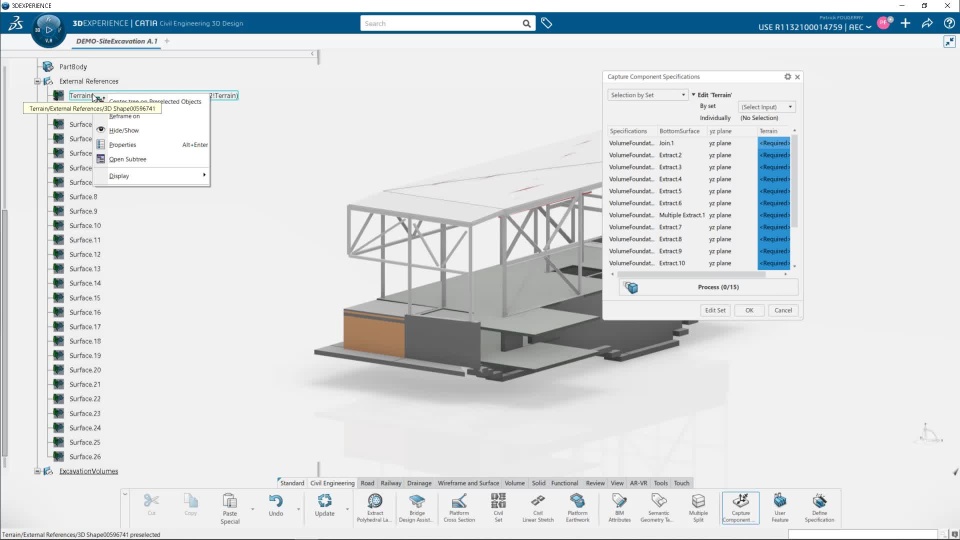Click the Cut tool icon
Viewport: 960px width, 540px height.
[151, 501]
